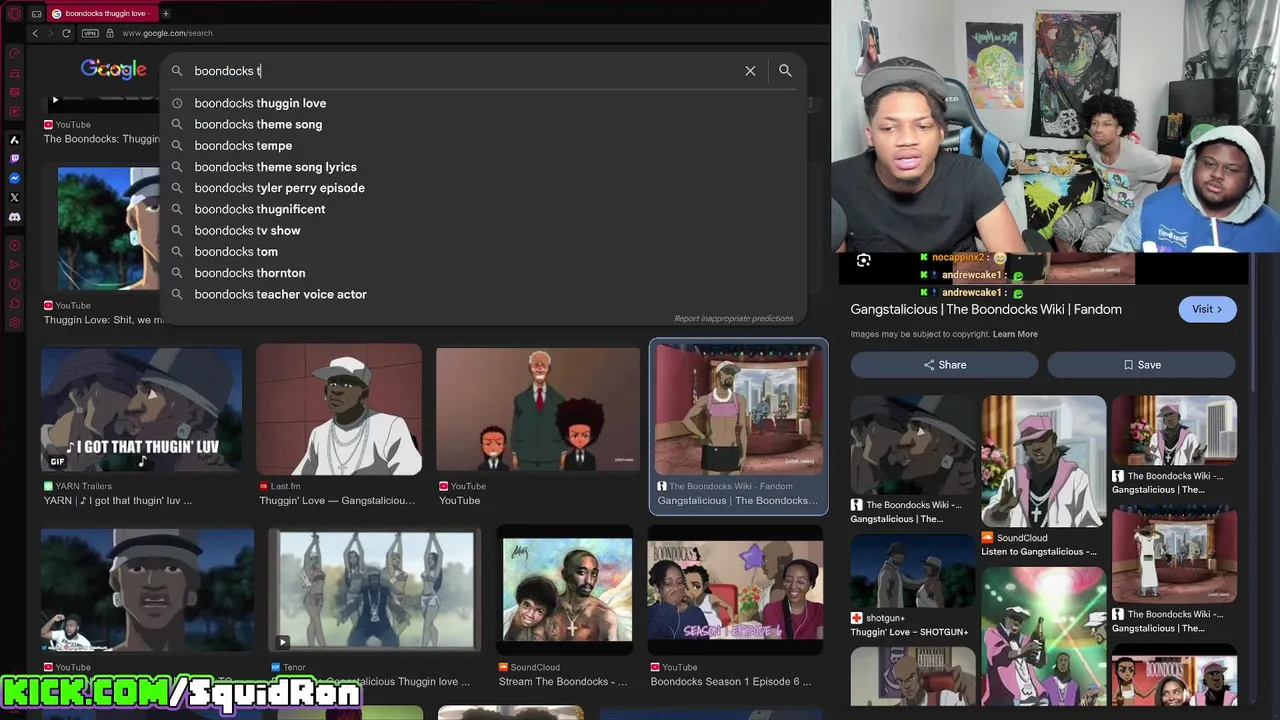Select suggestion 'boondocks tempe'
The image size is (1280, 720).
[x=483, y=145]
